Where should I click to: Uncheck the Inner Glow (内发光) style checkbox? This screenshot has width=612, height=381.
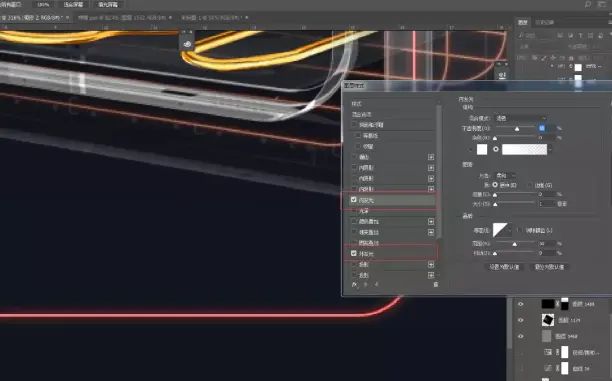click(354, 200)
